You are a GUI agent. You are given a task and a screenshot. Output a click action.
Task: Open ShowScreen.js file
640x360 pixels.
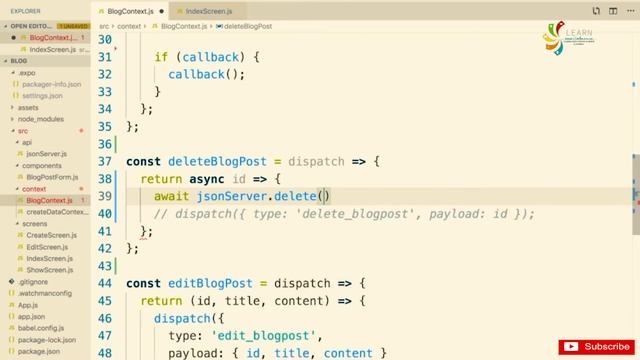click(x=49, y=270)
